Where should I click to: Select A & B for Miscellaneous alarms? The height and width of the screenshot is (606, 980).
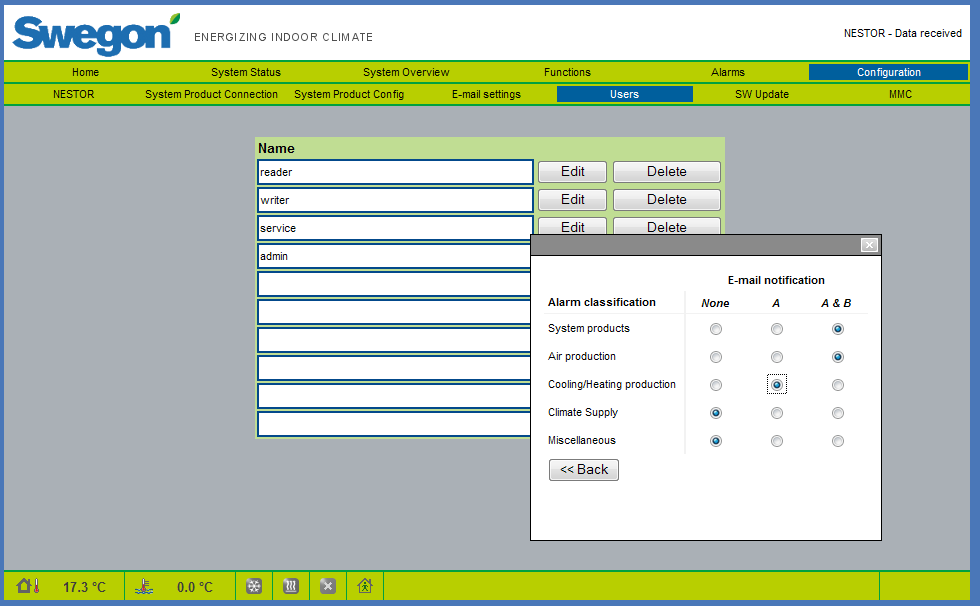coord(838,441)
